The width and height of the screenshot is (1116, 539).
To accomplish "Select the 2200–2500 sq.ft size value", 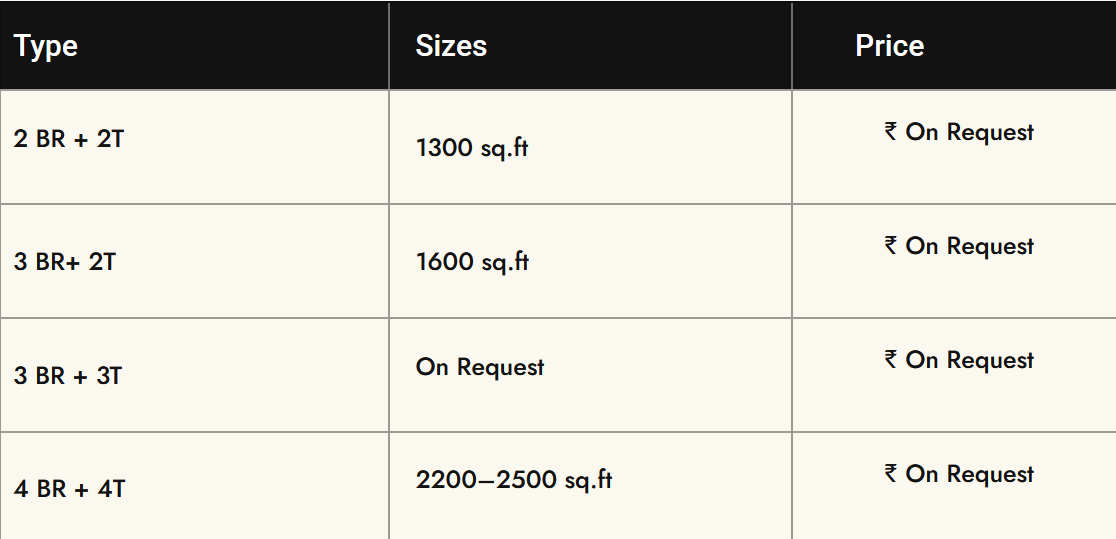I will point(514,480).
